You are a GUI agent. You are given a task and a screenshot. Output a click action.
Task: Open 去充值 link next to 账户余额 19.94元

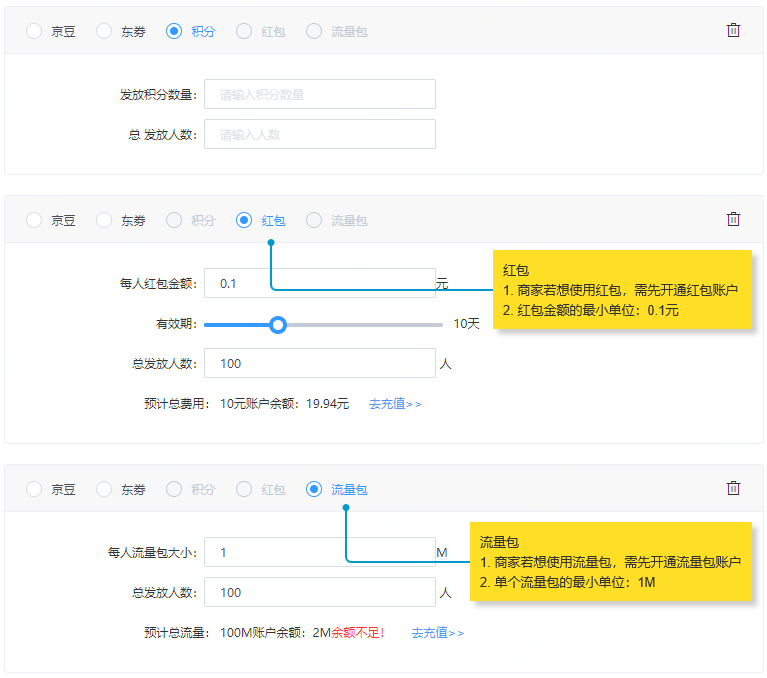395,404
